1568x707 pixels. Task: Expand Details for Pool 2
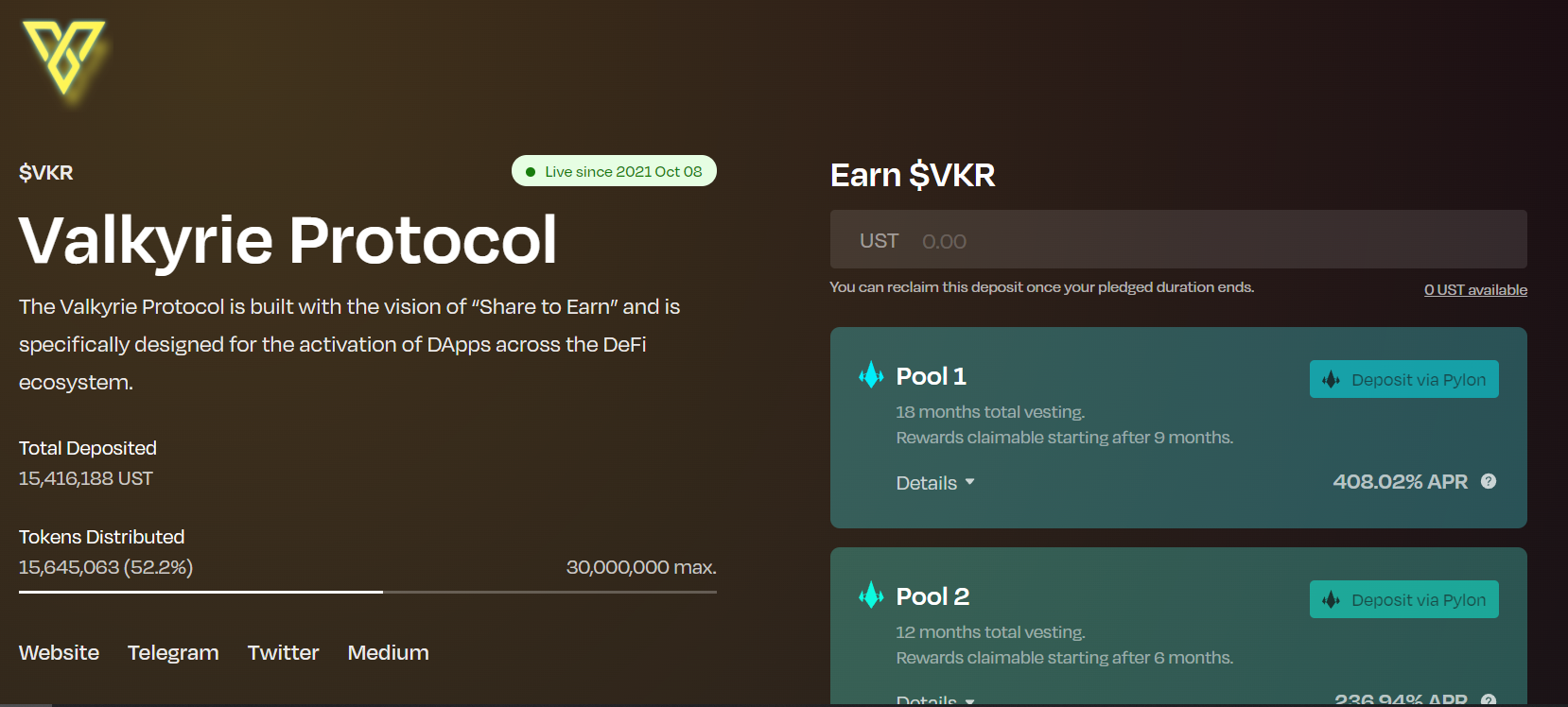[x=934, y=701]
